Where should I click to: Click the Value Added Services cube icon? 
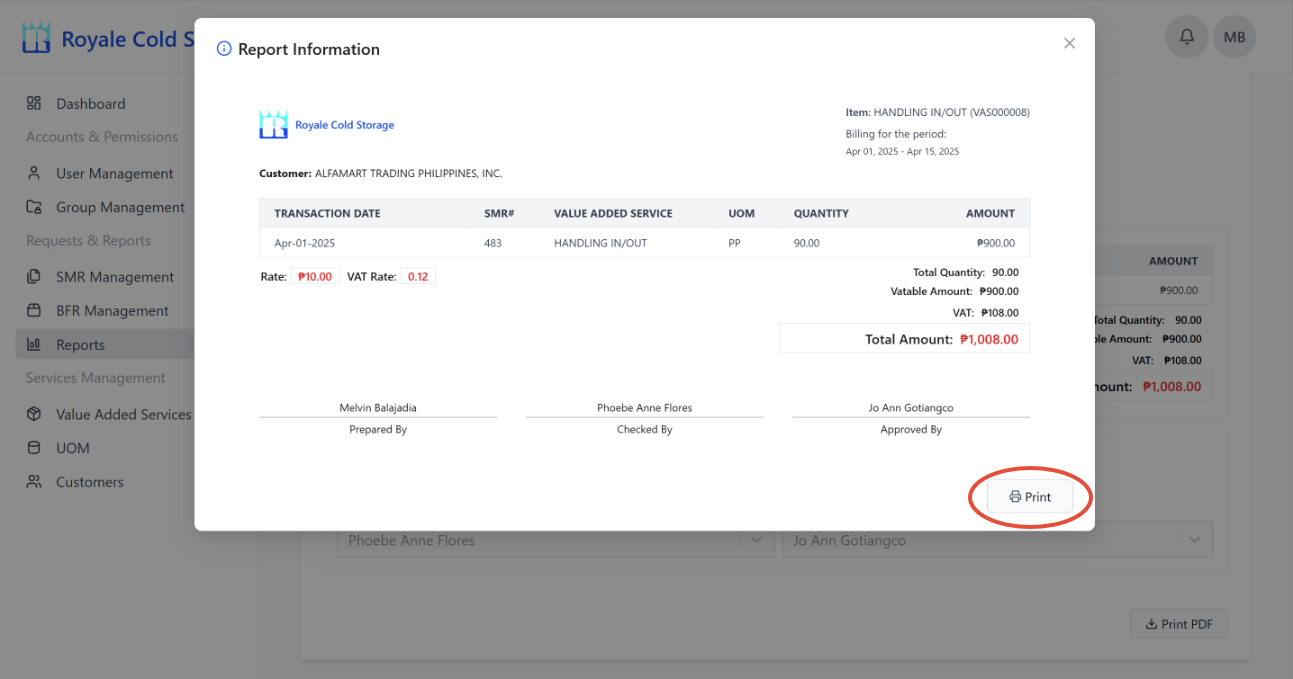pos(34,414)
